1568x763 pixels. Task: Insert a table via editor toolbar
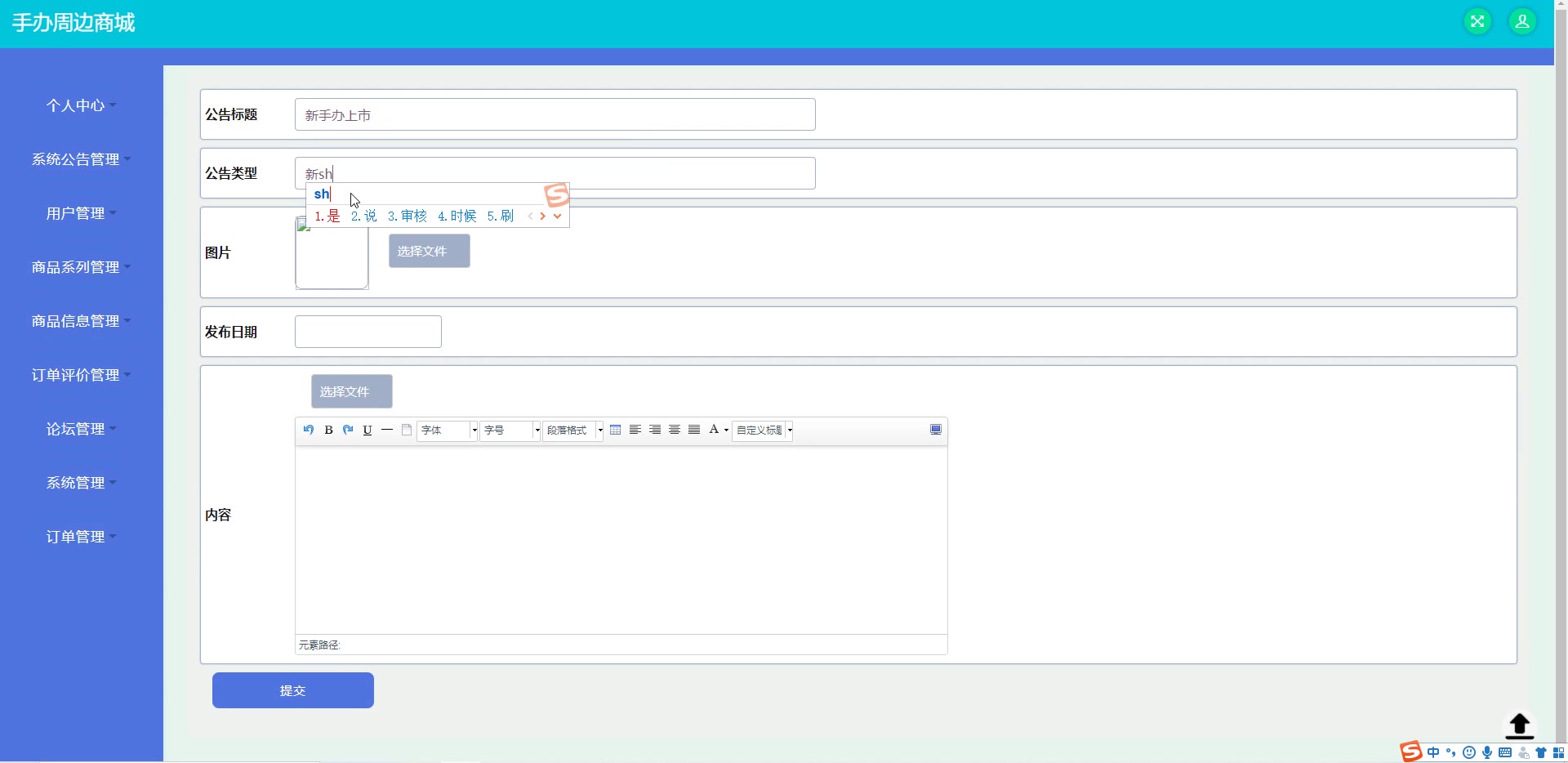[x=616, y=430]
